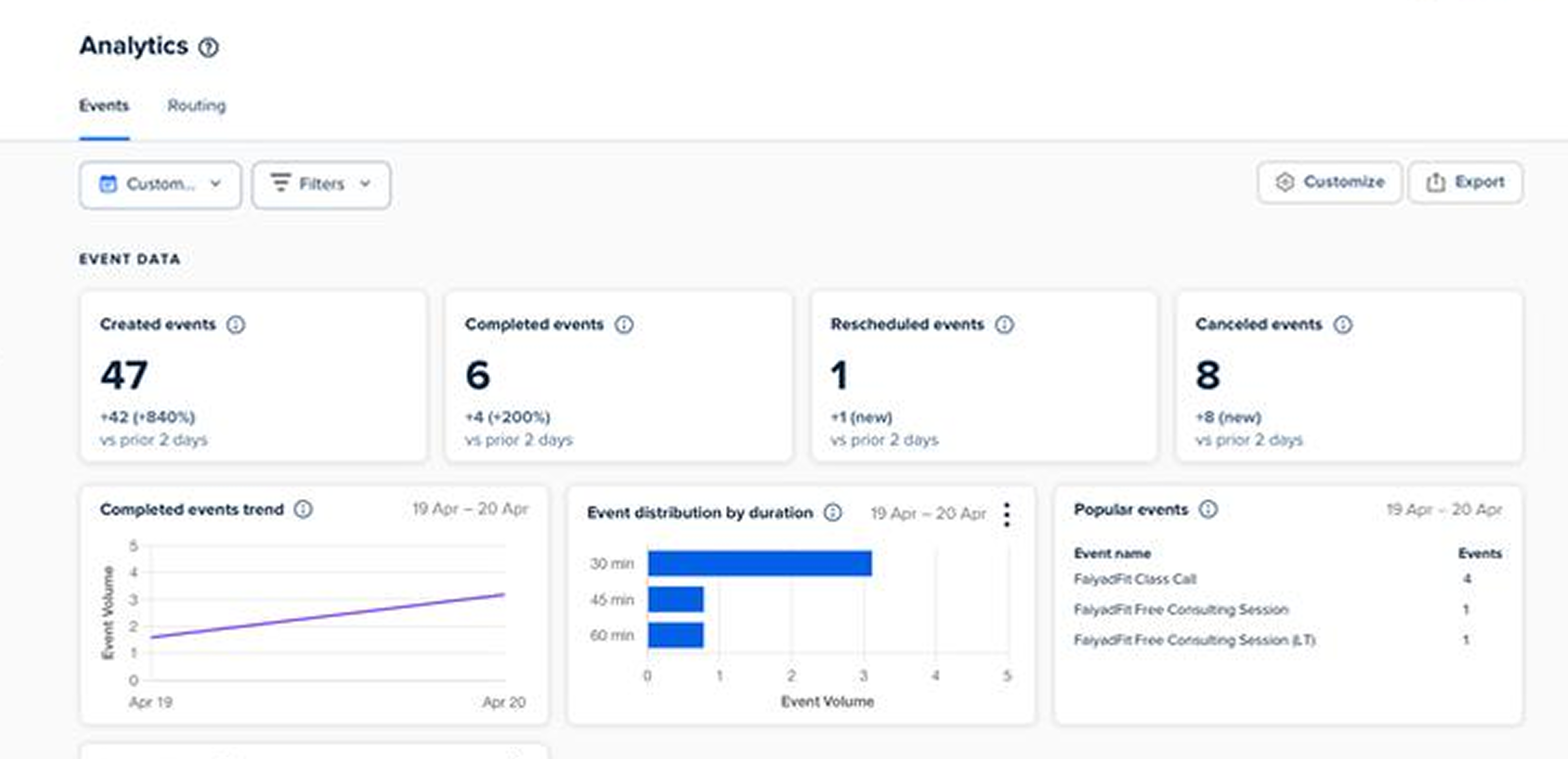Screen dimensions: 1568x759
Task: Click the 30 min bar in chart
Action: click(x=760, y=563)
